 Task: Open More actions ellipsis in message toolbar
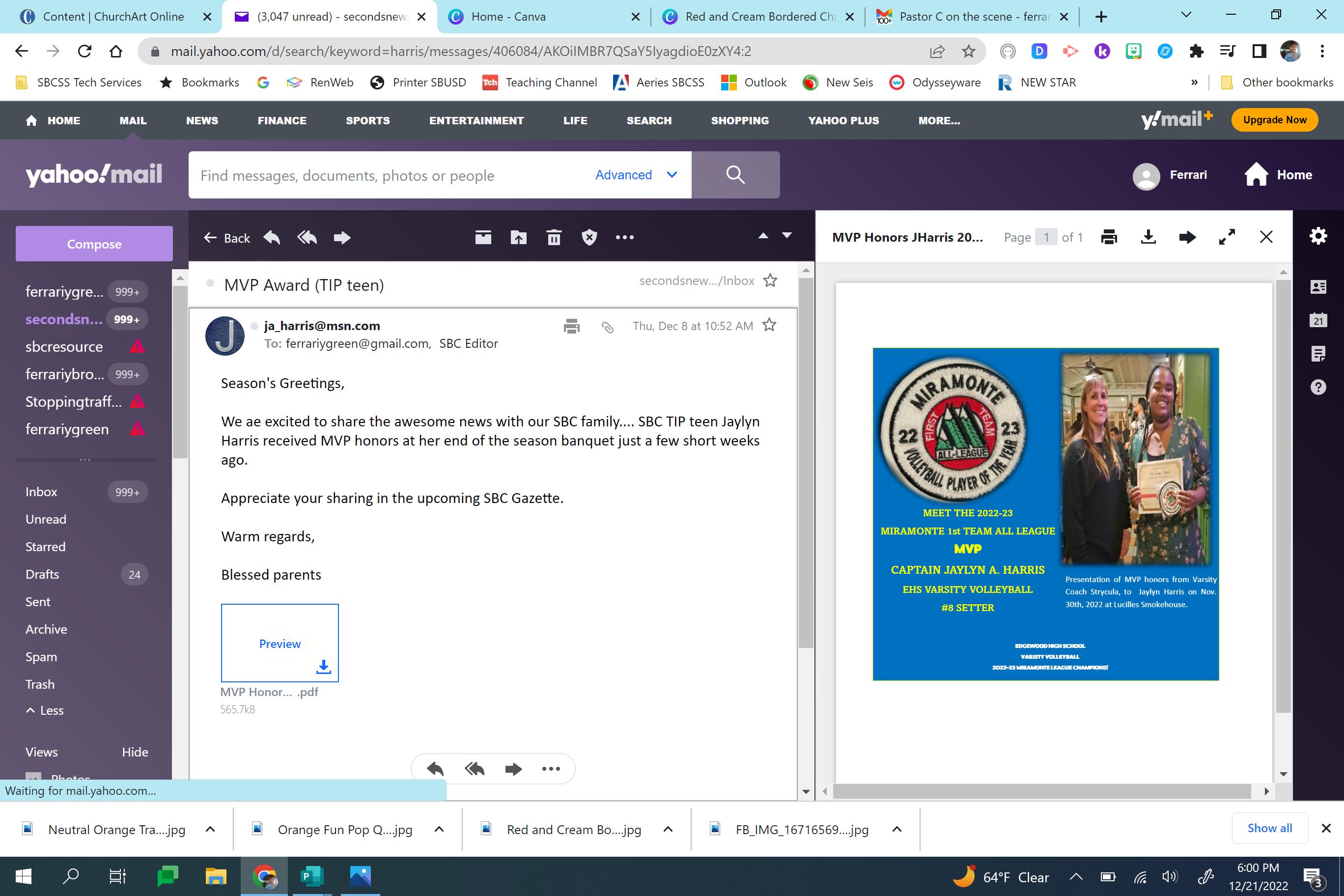coord(624,237)
